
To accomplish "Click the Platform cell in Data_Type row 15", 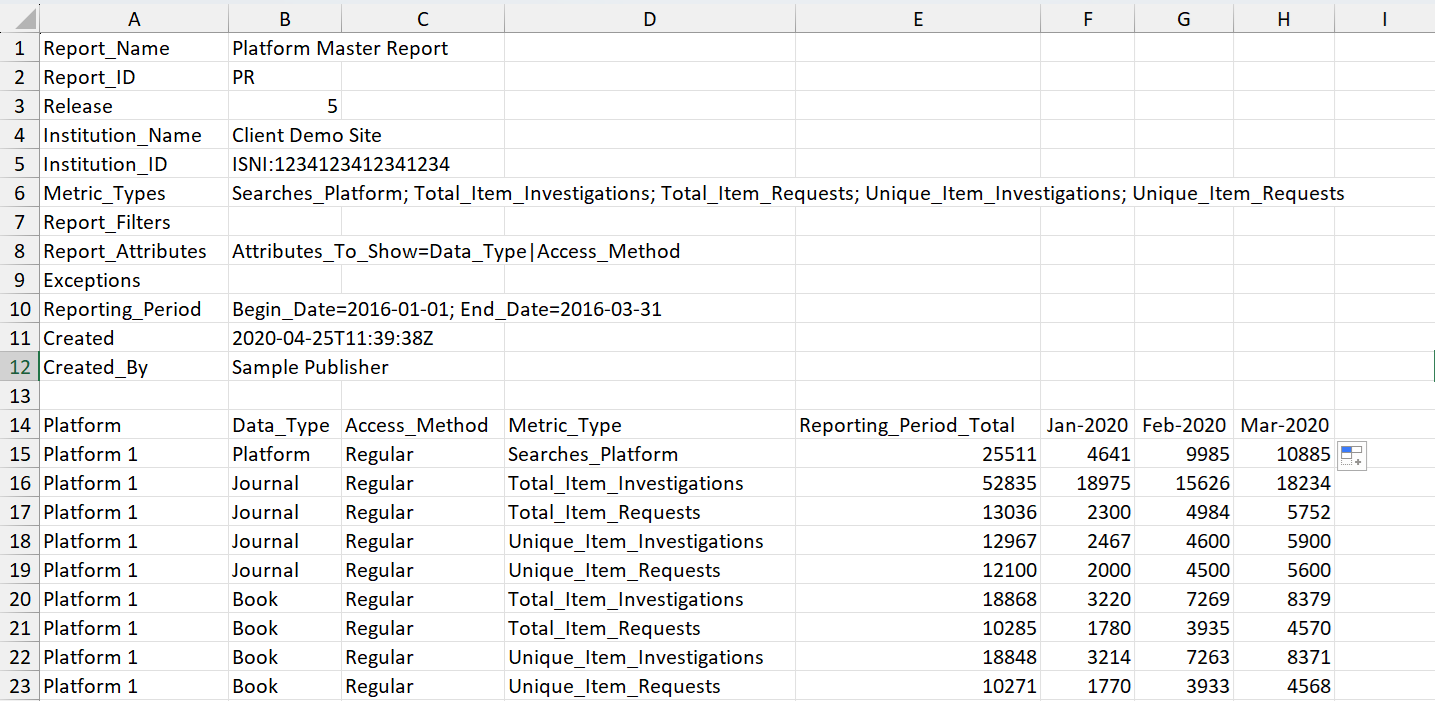I will point(285,454).
